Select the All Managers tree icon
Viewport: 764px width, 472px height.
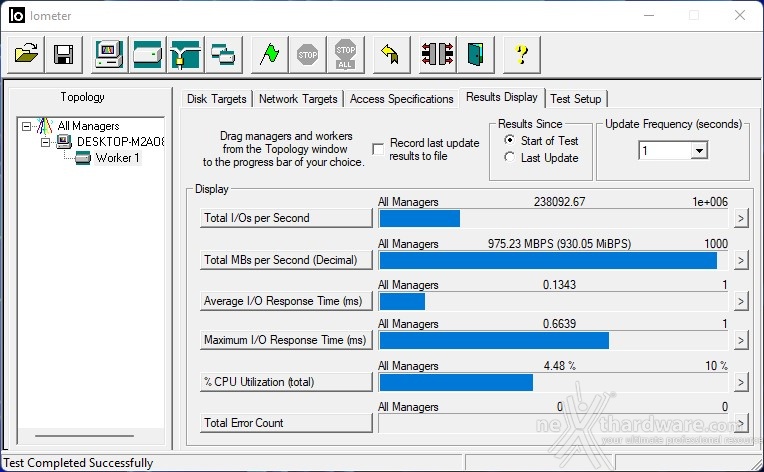click(44, 126)
